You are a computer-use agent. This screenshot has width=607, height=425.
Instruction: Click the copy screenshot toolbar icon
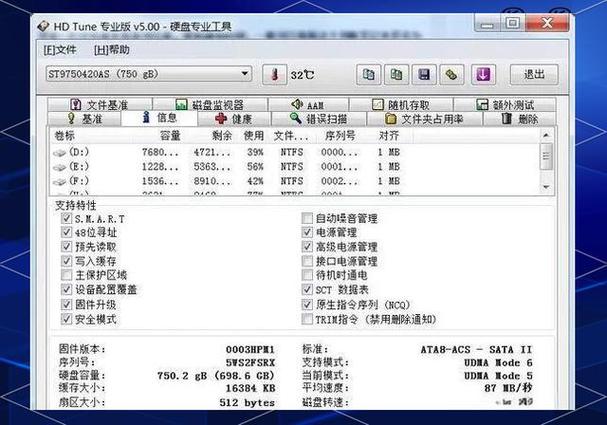[396, 74]
